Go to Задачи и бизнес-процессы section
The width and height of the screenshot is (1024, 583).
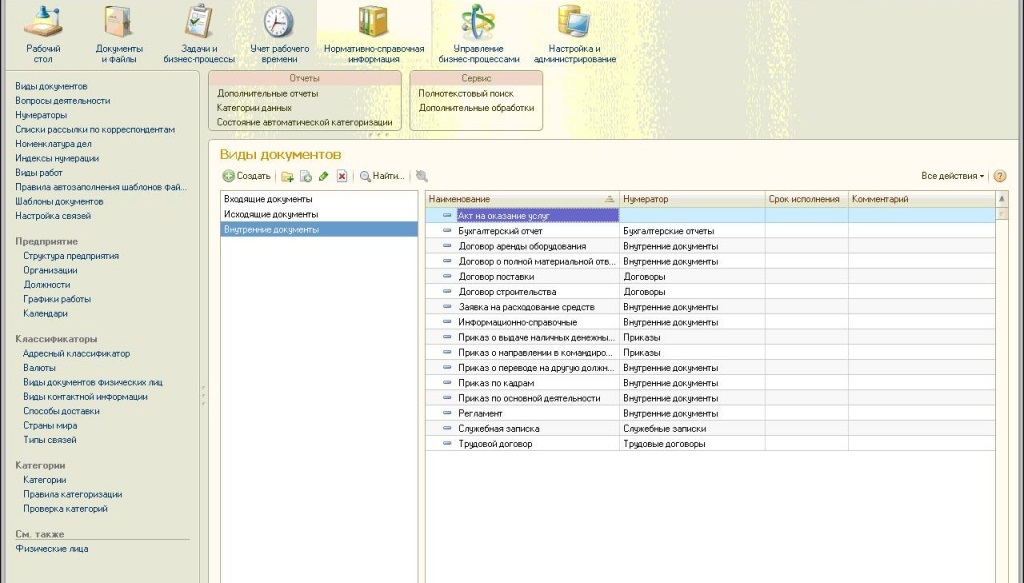pos(199,33)
